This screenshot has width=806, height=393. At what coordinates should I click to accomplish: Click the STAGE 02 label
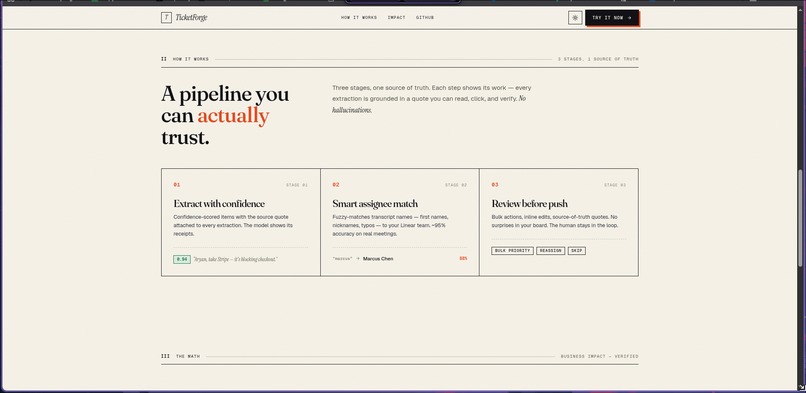click(x=456, y=185)
